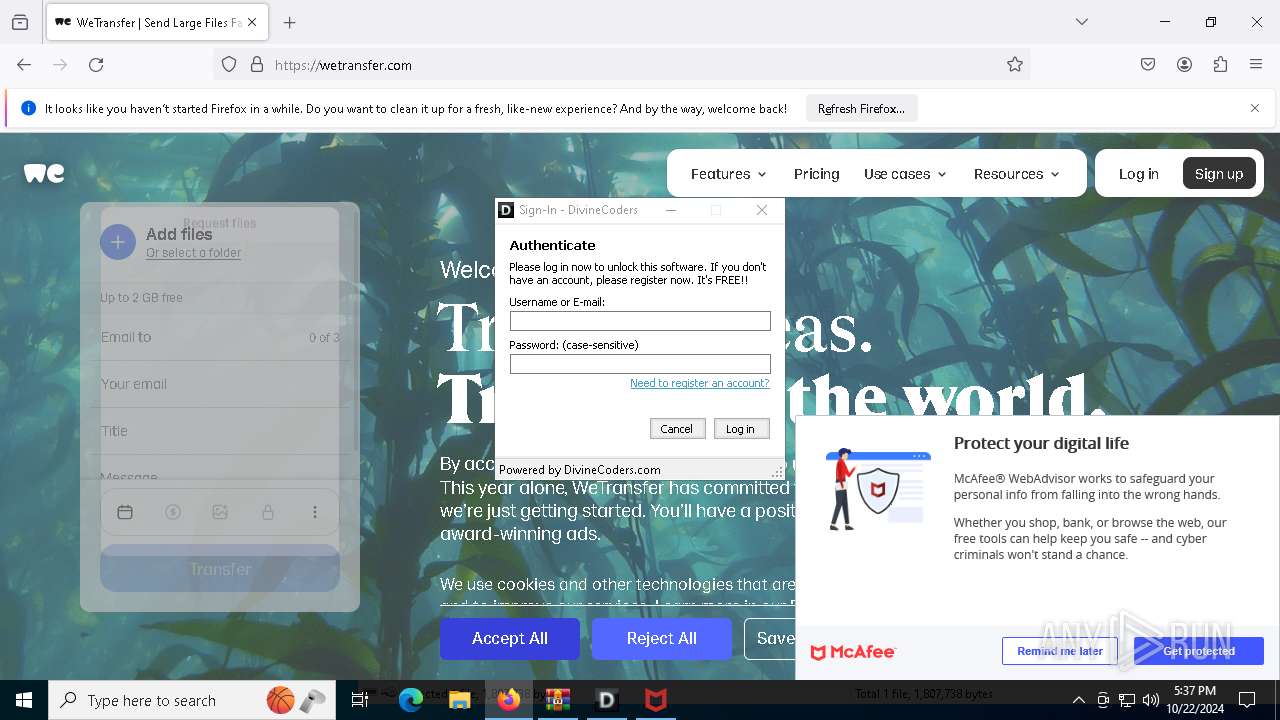
Task: Reload the WeTransfer page
Action: click(x=96, y=65)
